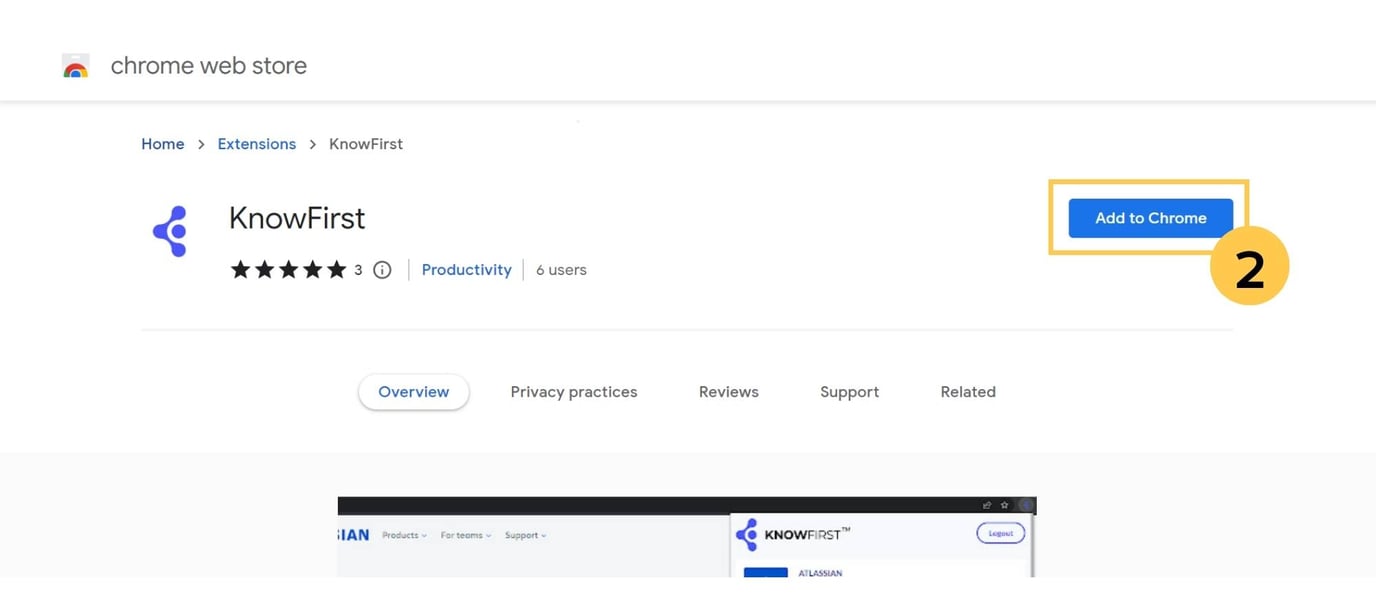1376x611 pixels.
Task: Click the Logout button in the preview screenshot
Action: [x=1000, y=533]
